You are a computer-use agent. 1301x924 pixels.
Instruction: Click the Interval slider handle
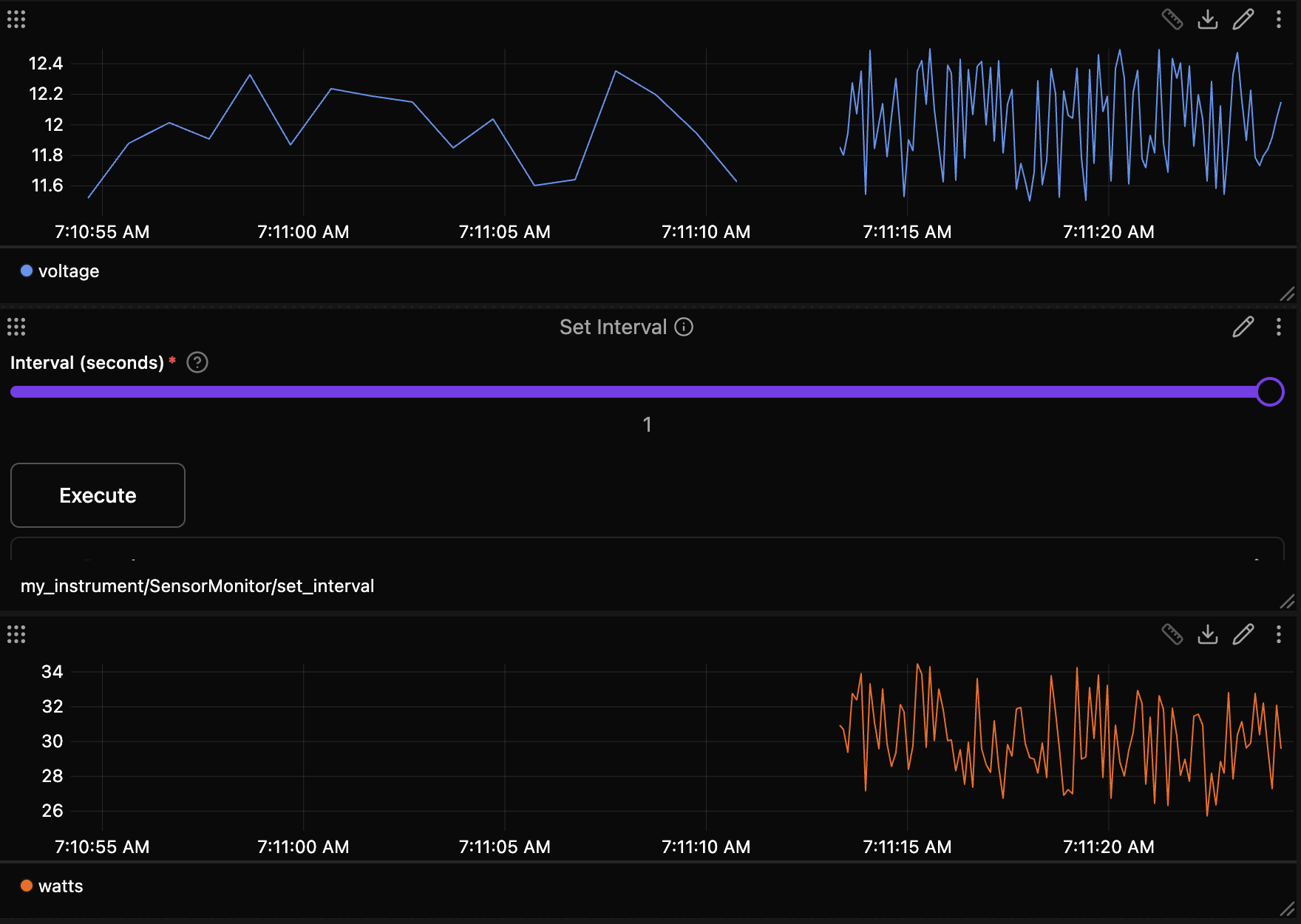pyautogui.click(x=1270, y=392)
